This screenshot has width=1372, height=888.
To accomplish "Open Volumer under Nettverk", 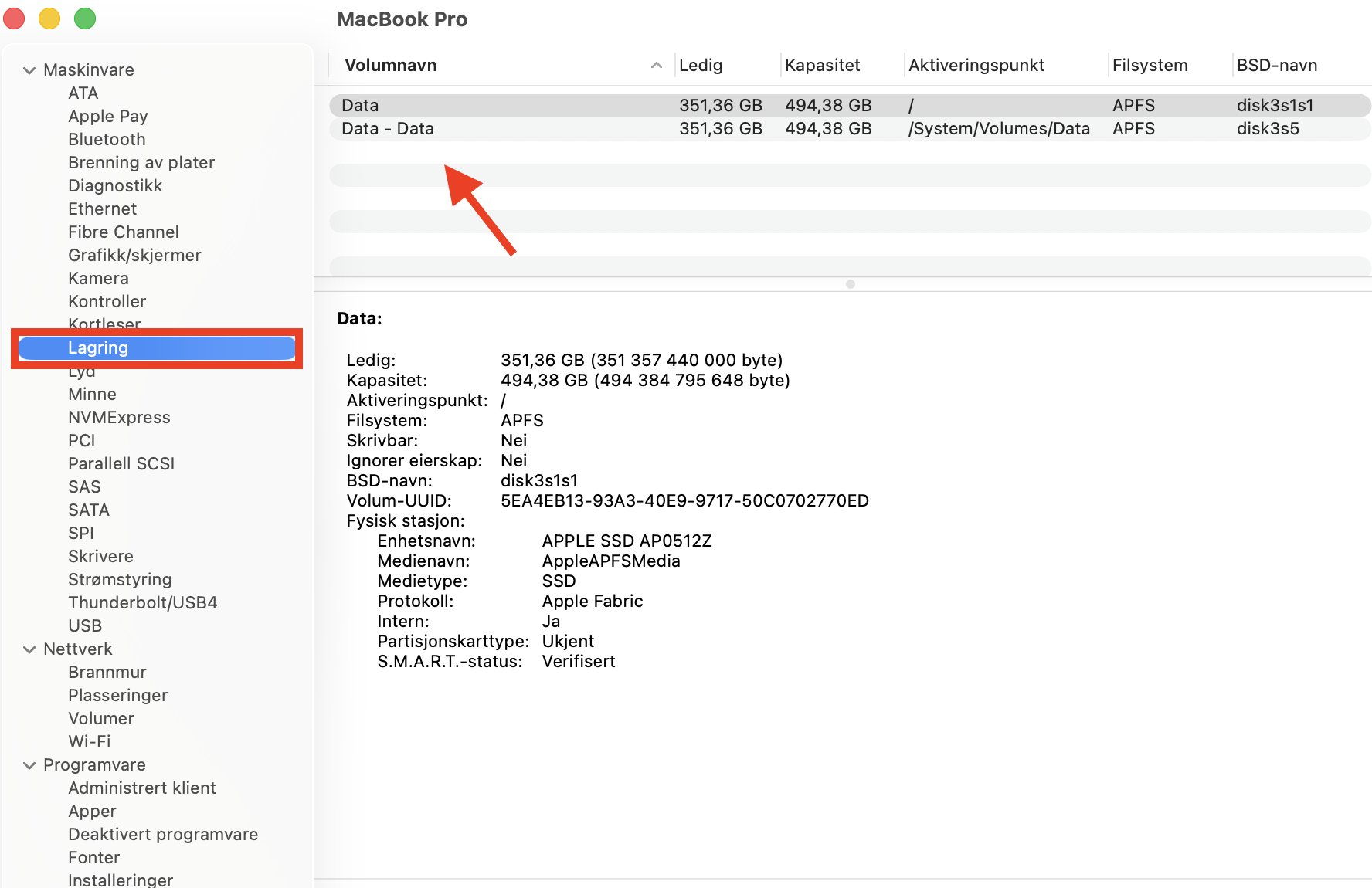I will tap(101, 719).
